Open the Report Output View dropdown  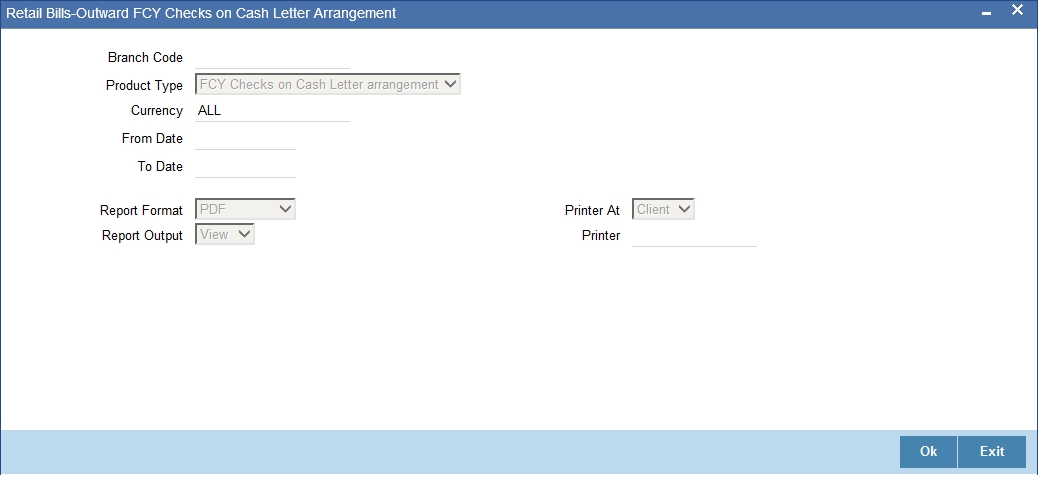225,234
